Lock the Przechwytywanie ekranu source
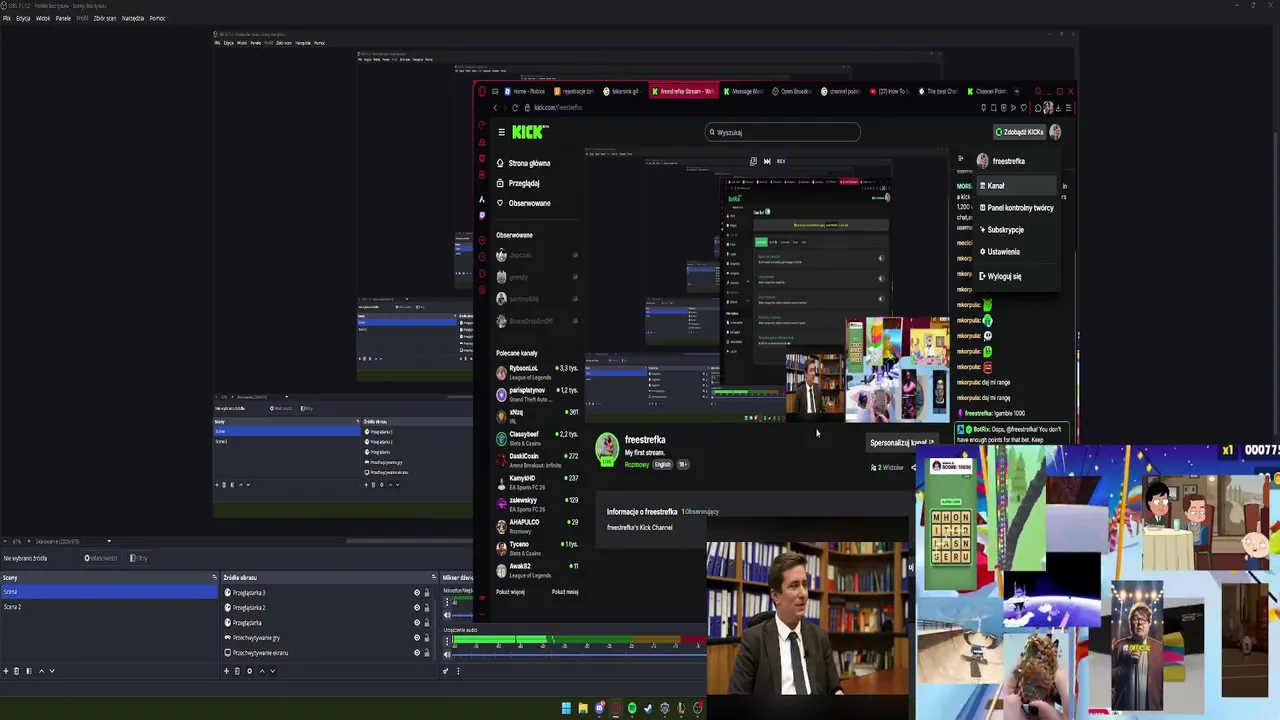 tap(427, 653)
